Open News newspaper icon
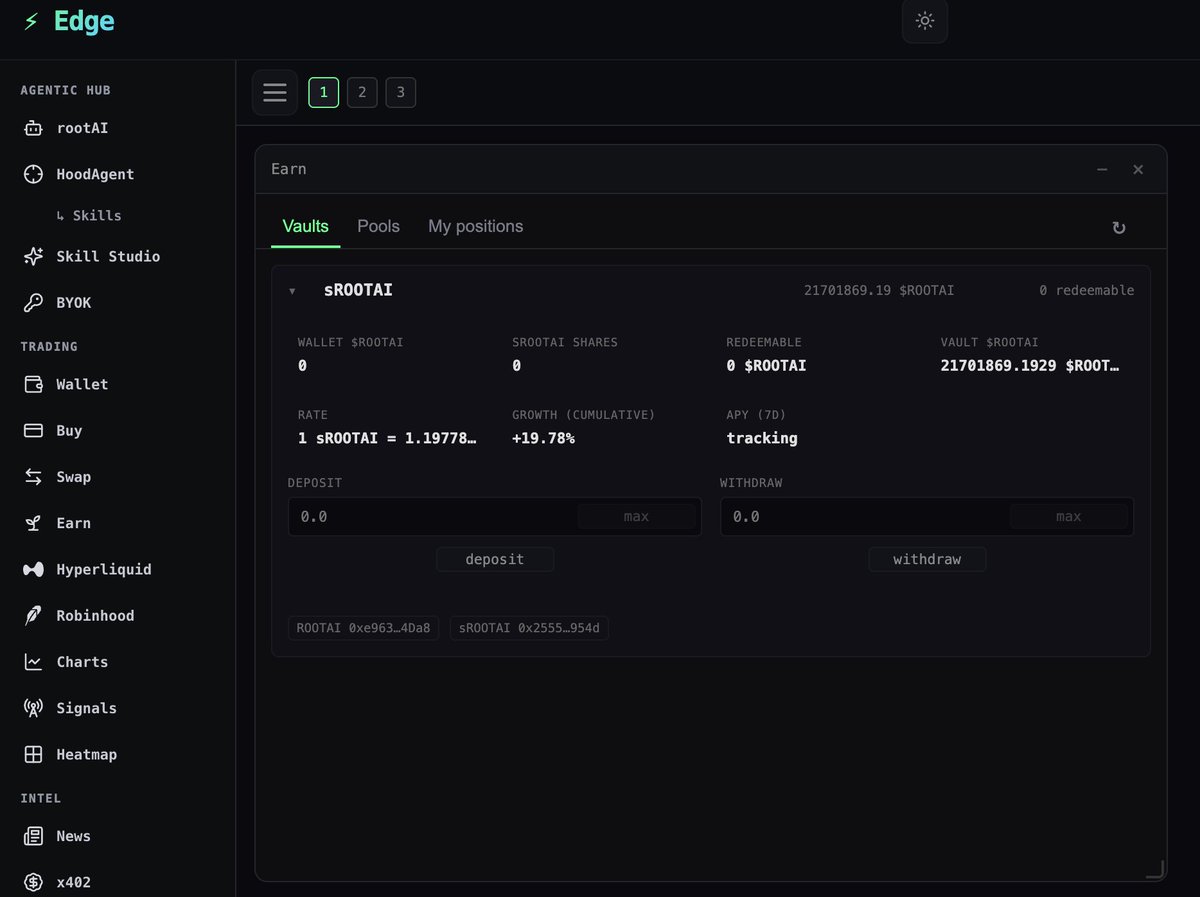Viewport: 1200px width, 897px height. (33, 836)
